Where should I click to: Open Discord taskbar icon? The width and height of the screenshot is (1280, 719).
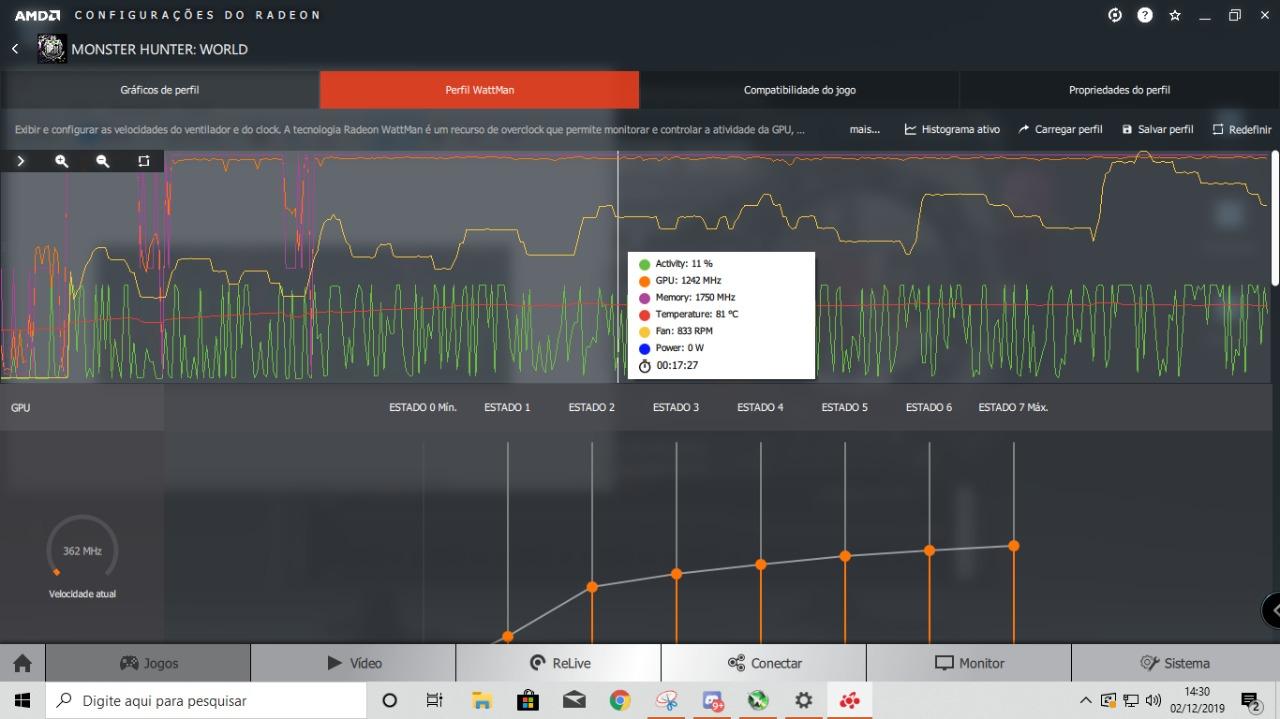tap(712, 700)
